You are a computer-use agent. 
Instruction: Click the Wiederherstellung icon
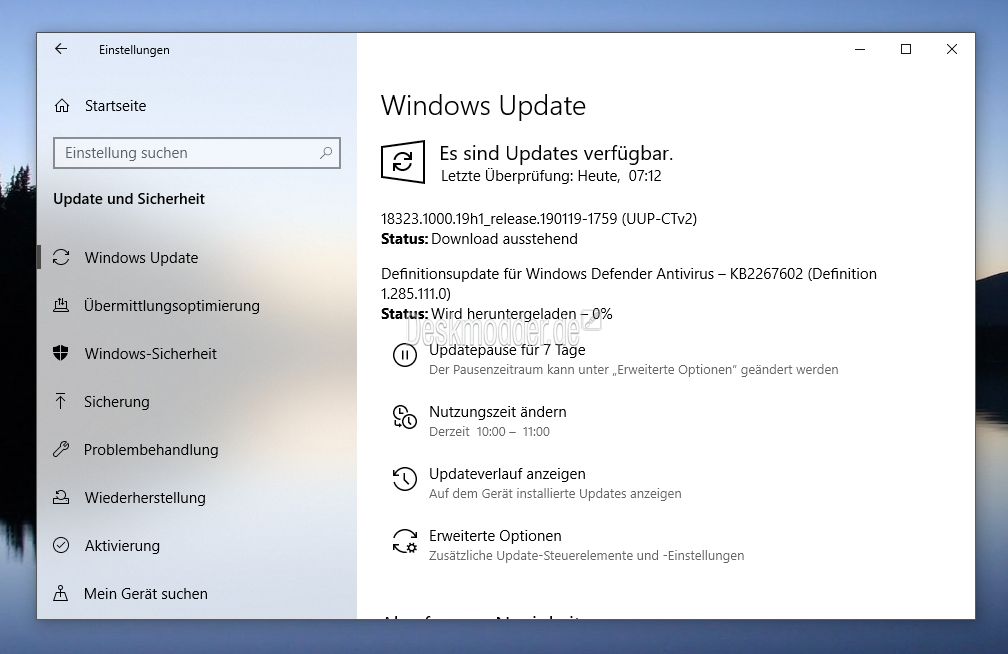[x=61, y=497]
